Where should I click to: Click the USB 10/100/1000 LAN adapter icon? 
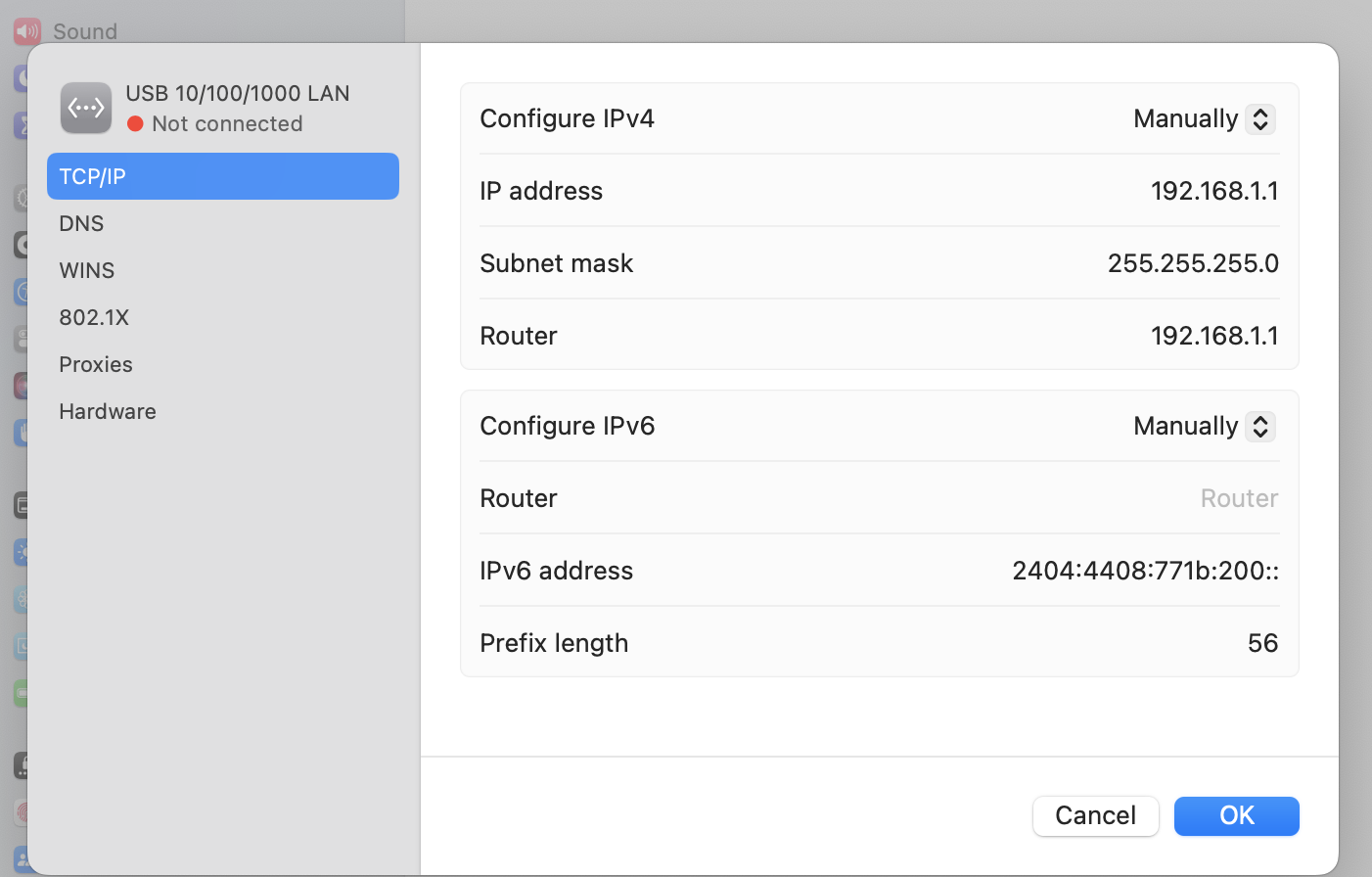coord(85,108)
